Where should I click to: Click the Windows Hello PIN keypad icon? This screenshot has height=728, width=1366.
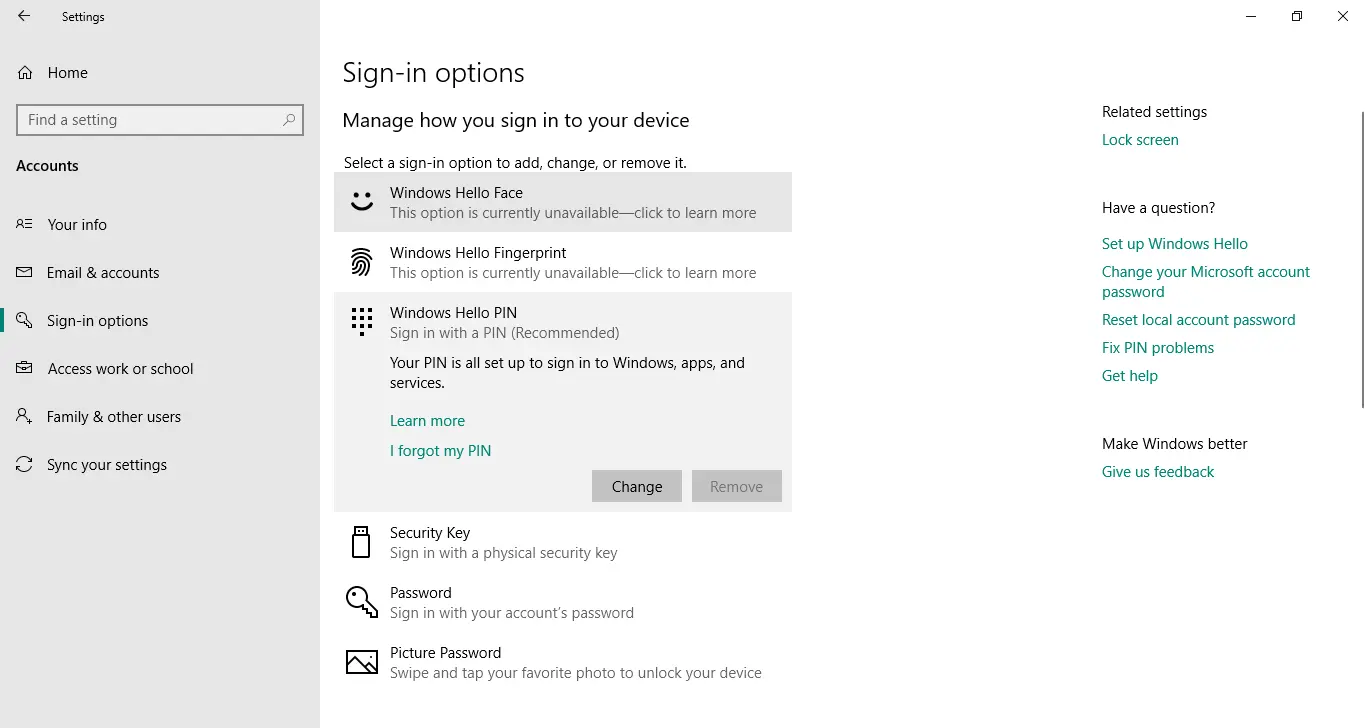pyautogui.click(x=361, y=320)
